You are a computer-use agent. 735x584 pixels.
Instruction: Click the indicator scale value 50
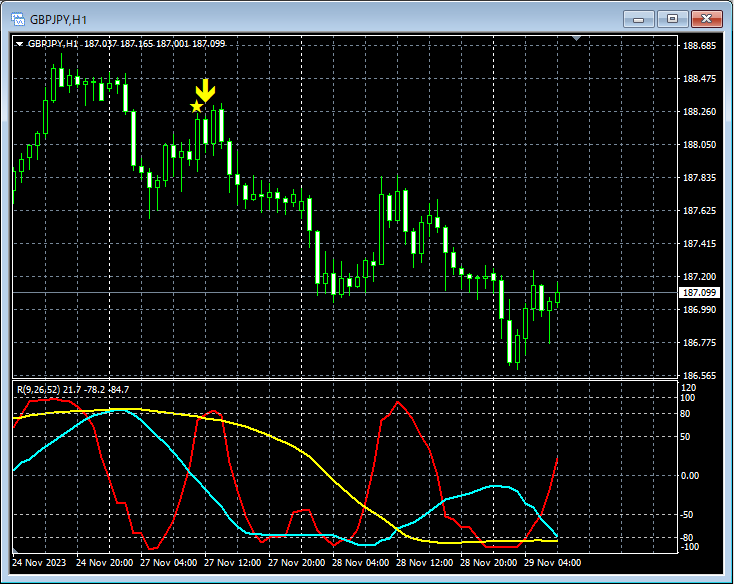685,437
